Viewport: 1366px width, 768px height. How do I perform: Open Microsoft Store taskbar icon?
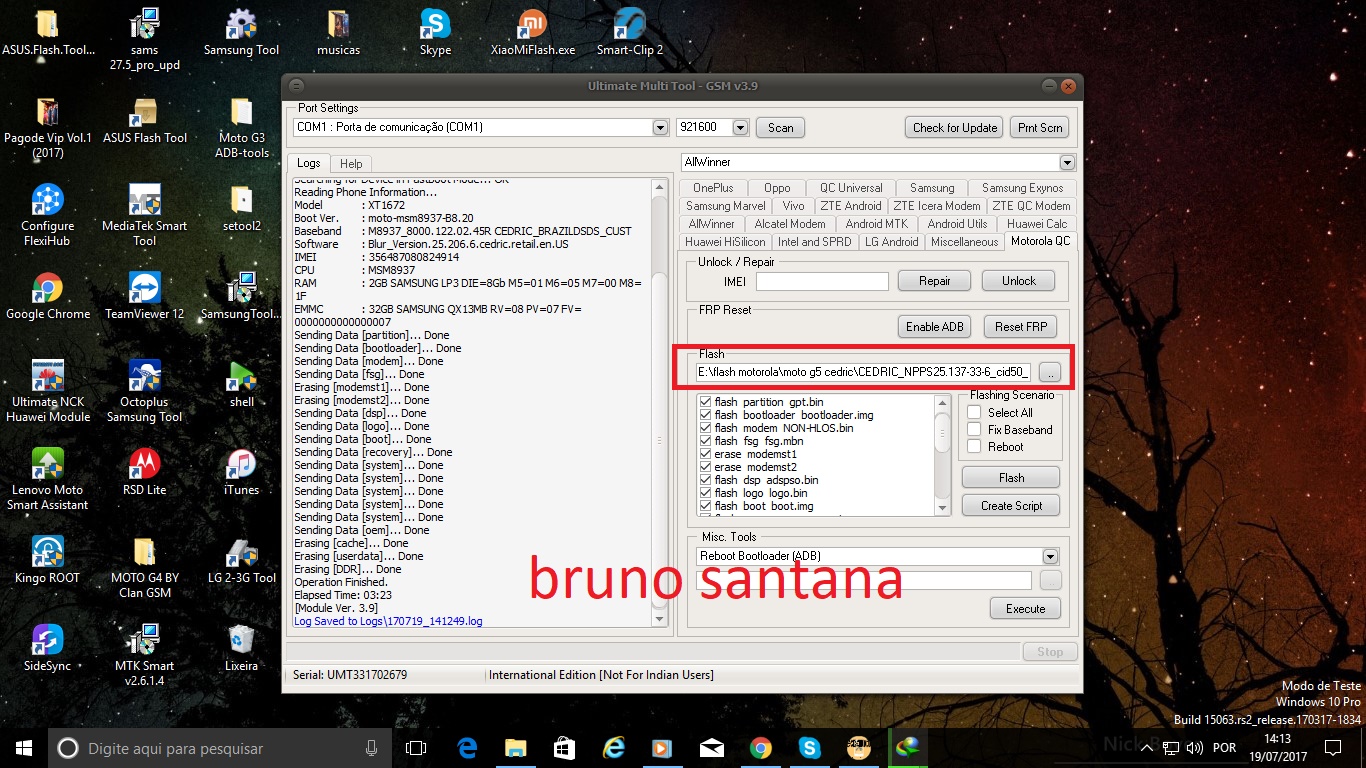pyautogui.click(x=563, y=747)
